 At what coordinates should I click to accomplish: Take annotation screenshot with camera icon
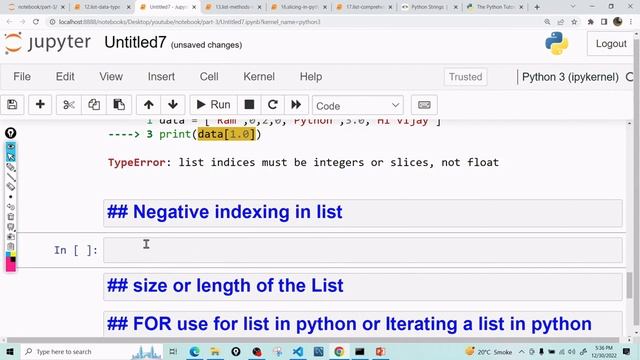[11, 236]
